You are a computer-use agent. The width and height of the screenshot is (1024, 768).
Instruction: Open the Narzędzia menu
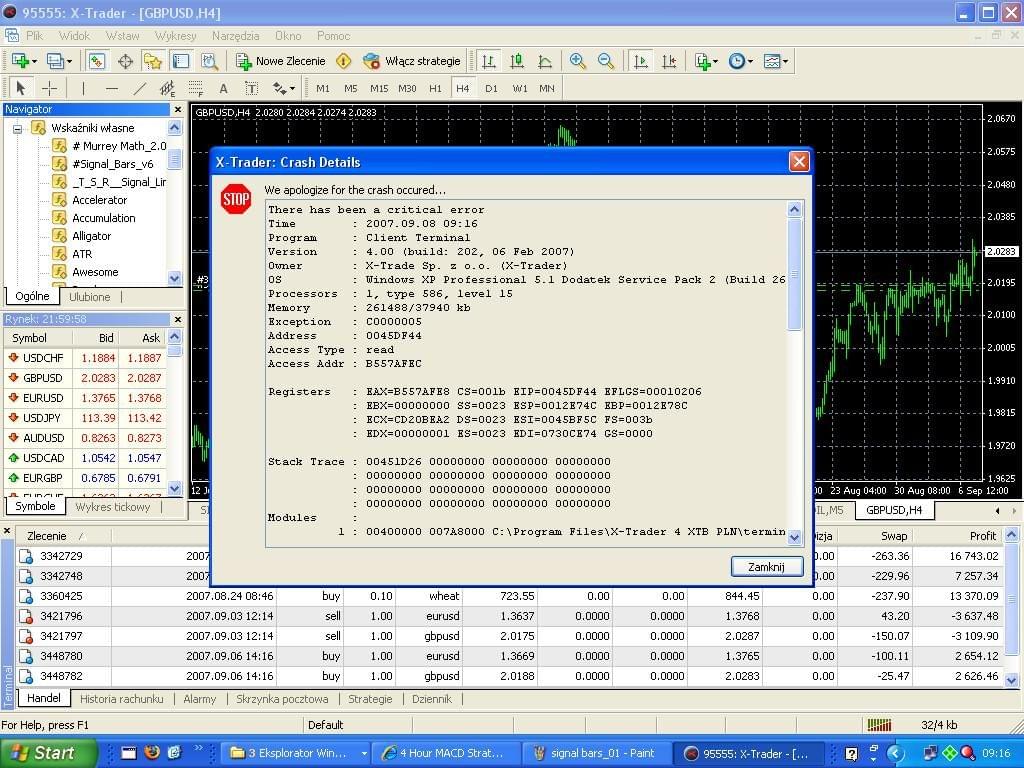[x=235, y=36]
